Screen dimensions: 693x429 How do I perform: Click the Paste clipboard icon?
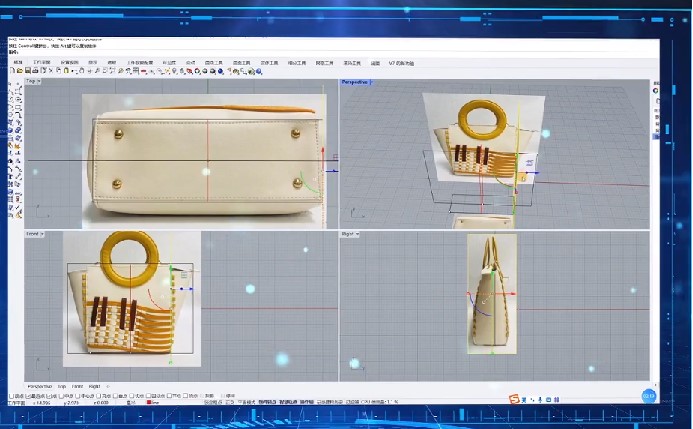pyautogui.click(x=66, y=71)
